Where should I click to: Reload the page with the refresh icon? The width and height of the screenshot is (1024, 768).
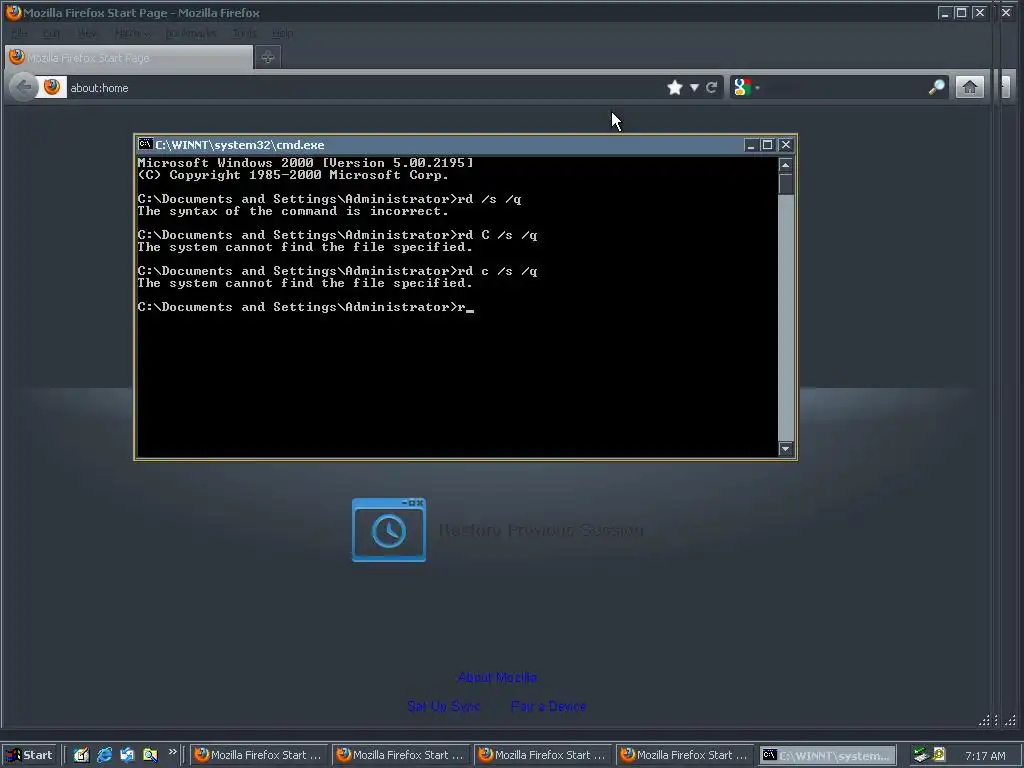tap(712, 88)
